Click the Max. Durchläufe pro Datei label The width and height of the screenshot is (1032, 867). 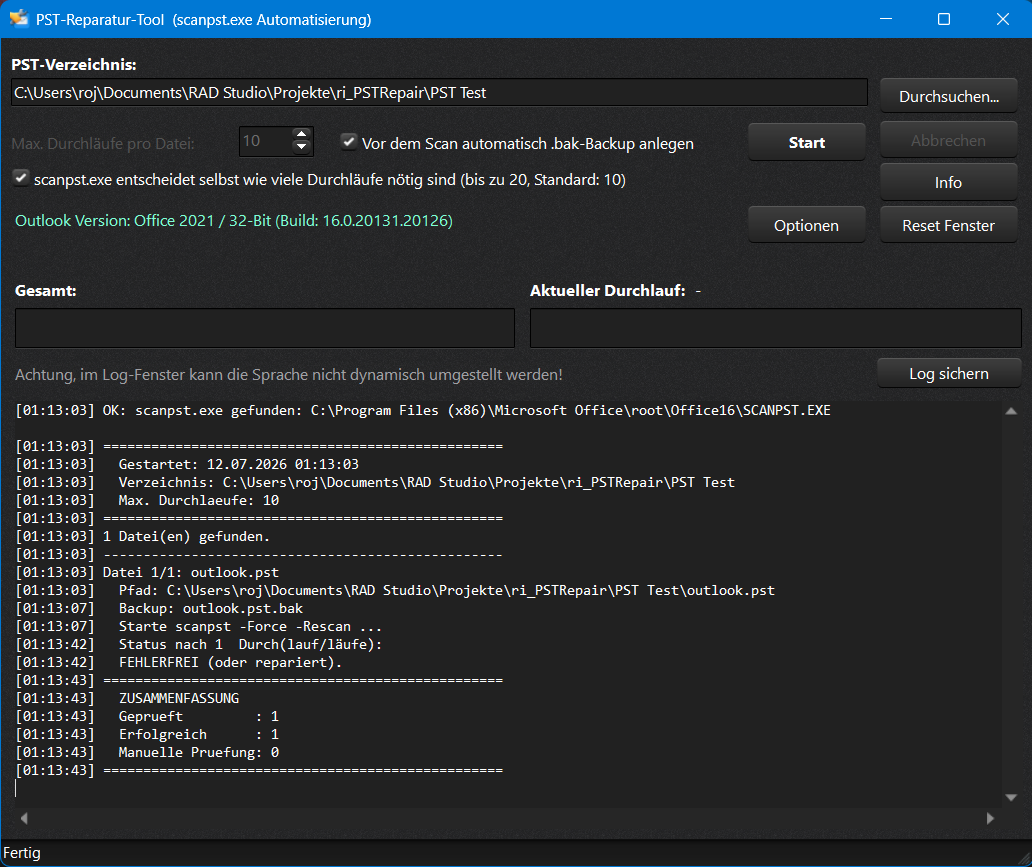tap(103, 144)
